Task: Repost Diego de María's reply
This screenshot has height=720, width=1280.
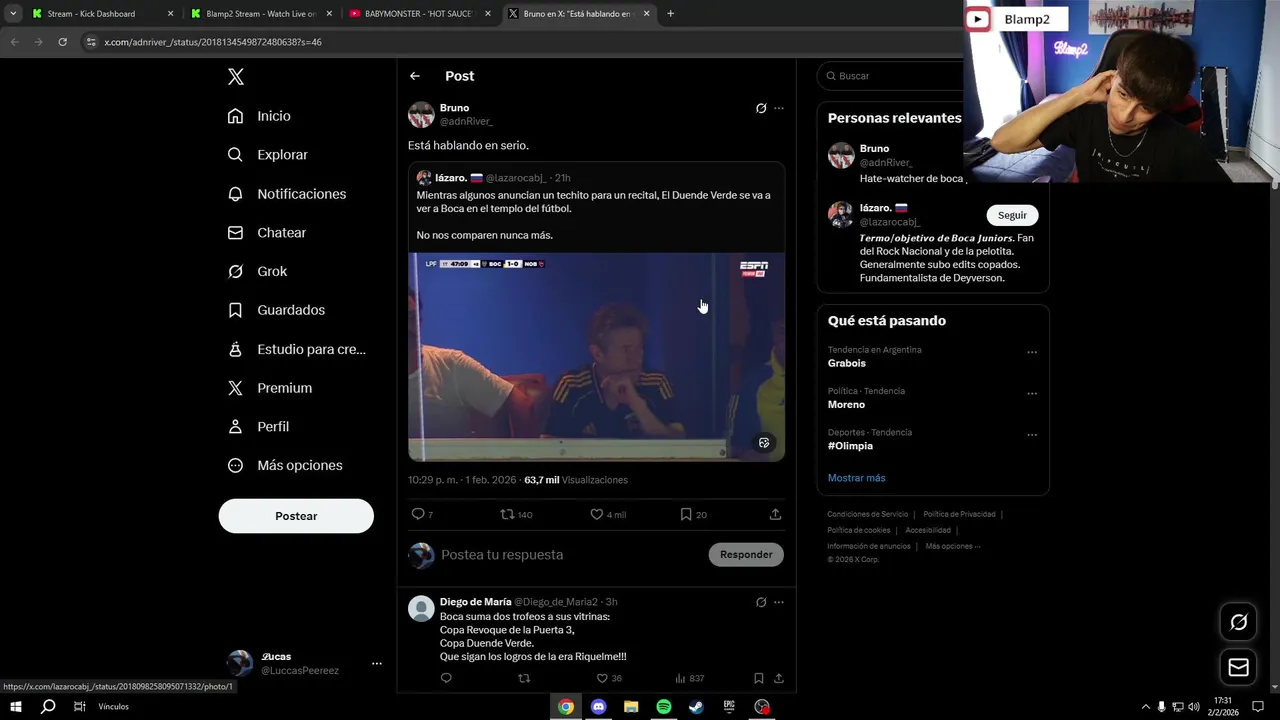Action: 524,678
